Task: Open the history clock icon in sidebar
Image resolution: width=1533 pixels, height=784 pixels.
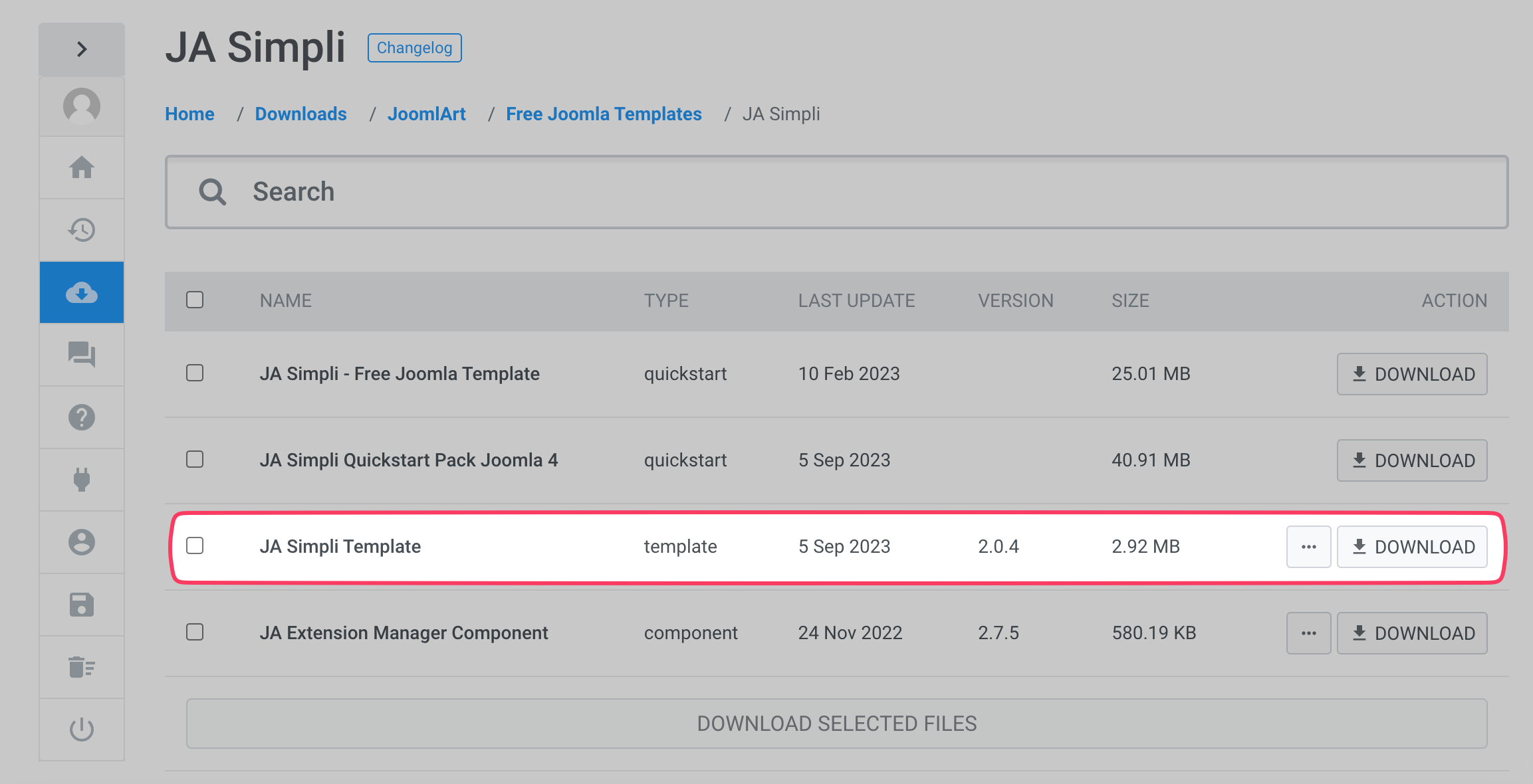Action: (x=82, y=230)
